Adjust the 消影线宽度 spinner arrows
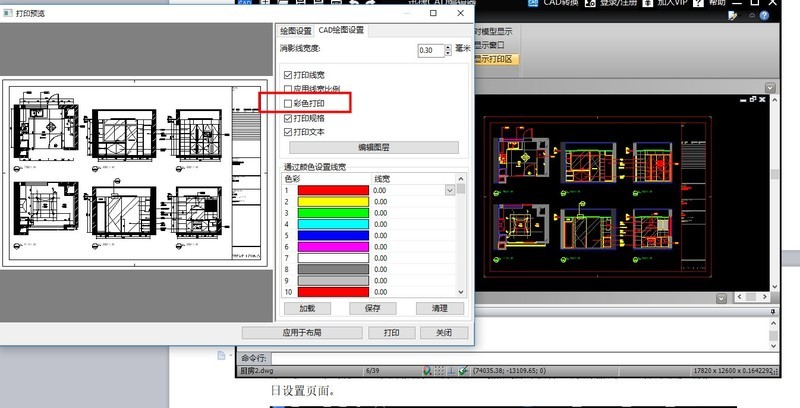Image resolution: width=800 pixels, height=408 pixels. click(447, 50)
